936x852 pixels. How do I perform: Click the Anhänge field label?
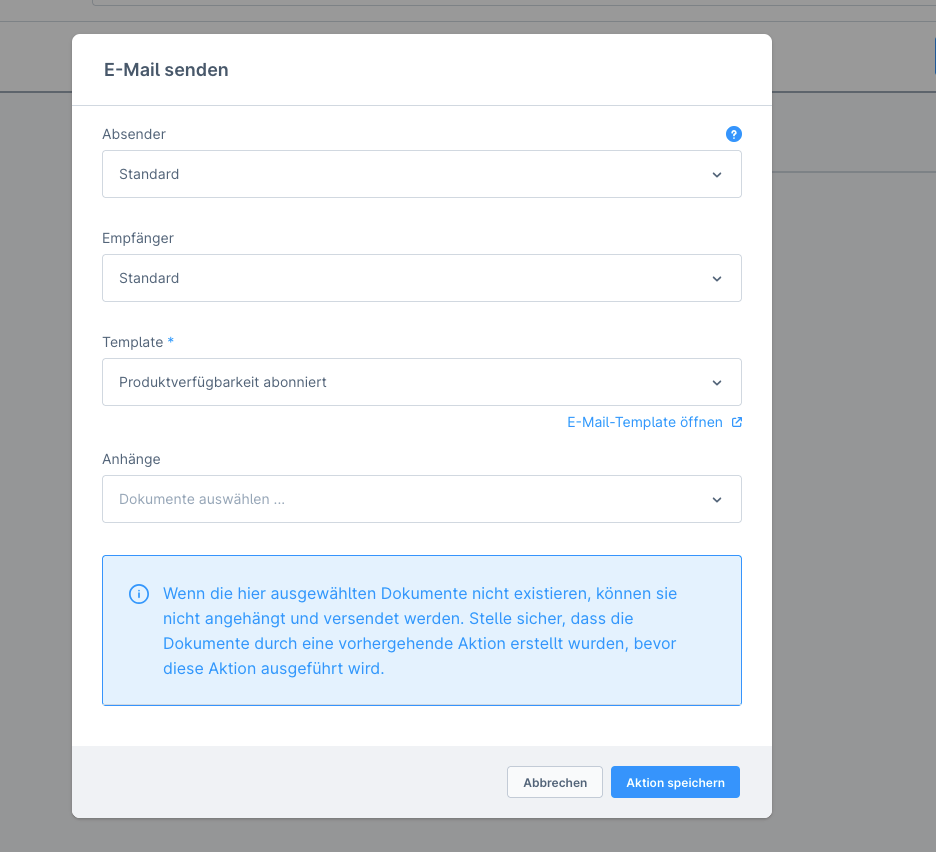click(x=131, y=459)
